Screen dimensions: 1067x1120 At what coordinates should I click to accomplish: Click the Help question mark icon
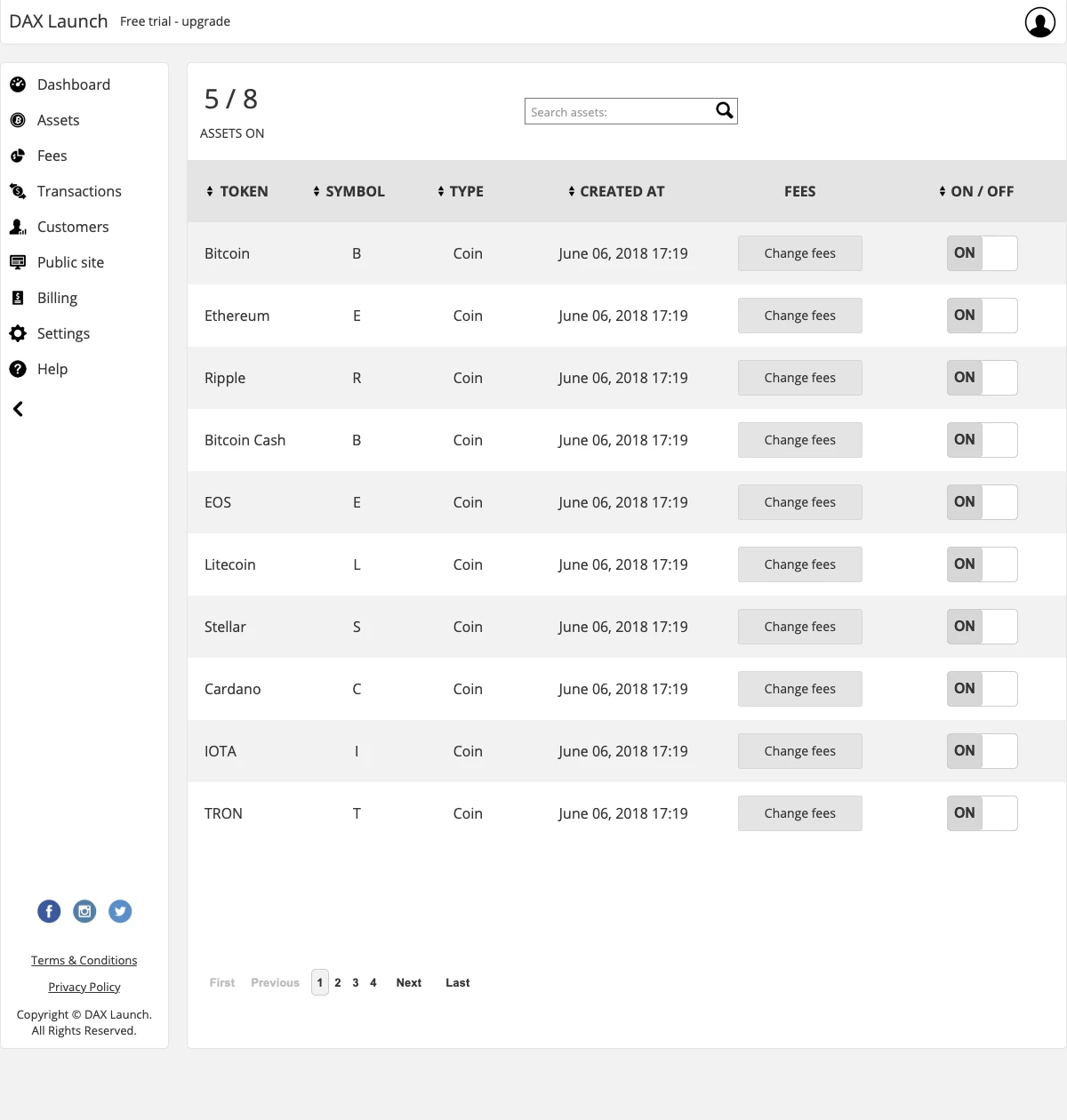18,369
